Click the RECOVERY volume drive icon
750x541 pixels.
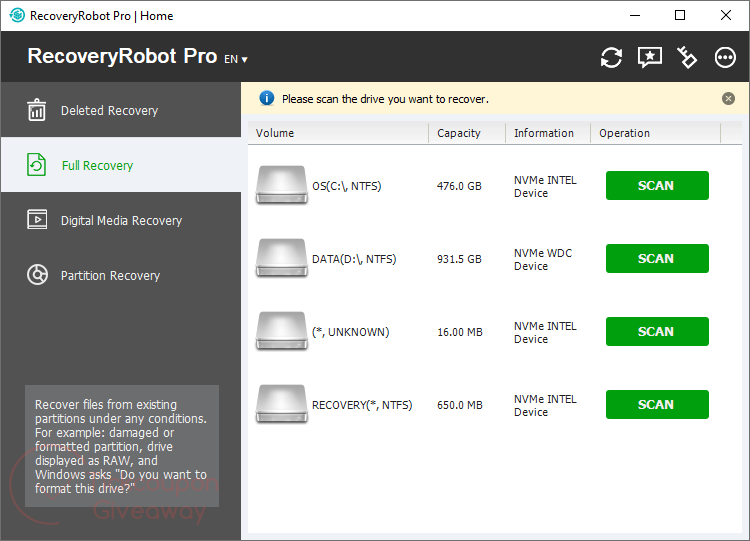(x=281, y=405)
